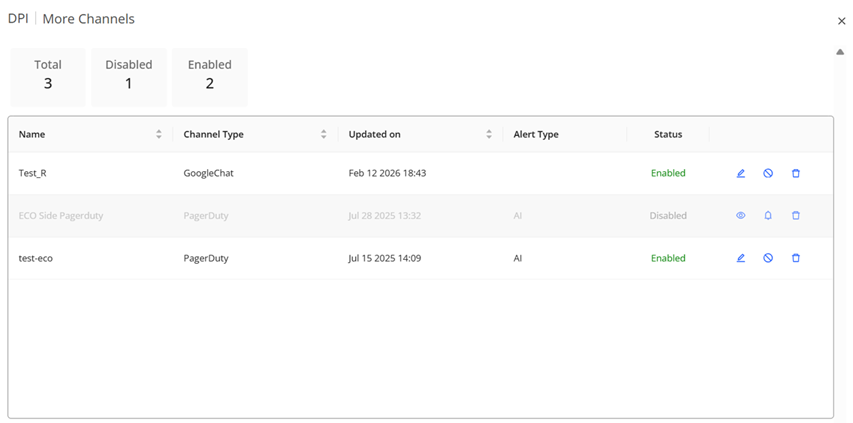Enable ECO Side Pagerduty via bell icon
The image size is (853, 423).
click(x=768, y=215)
